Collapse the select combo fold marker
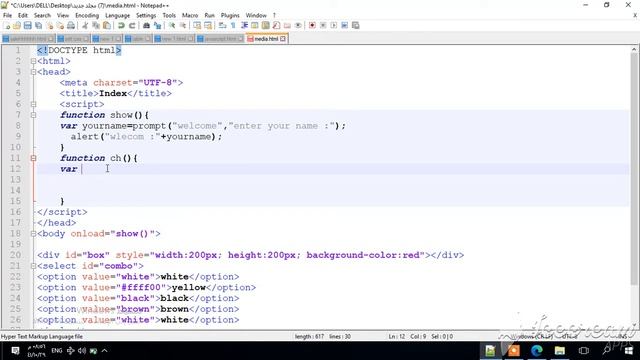The width and height of the screenshot is (640, 360). [33, 266]
